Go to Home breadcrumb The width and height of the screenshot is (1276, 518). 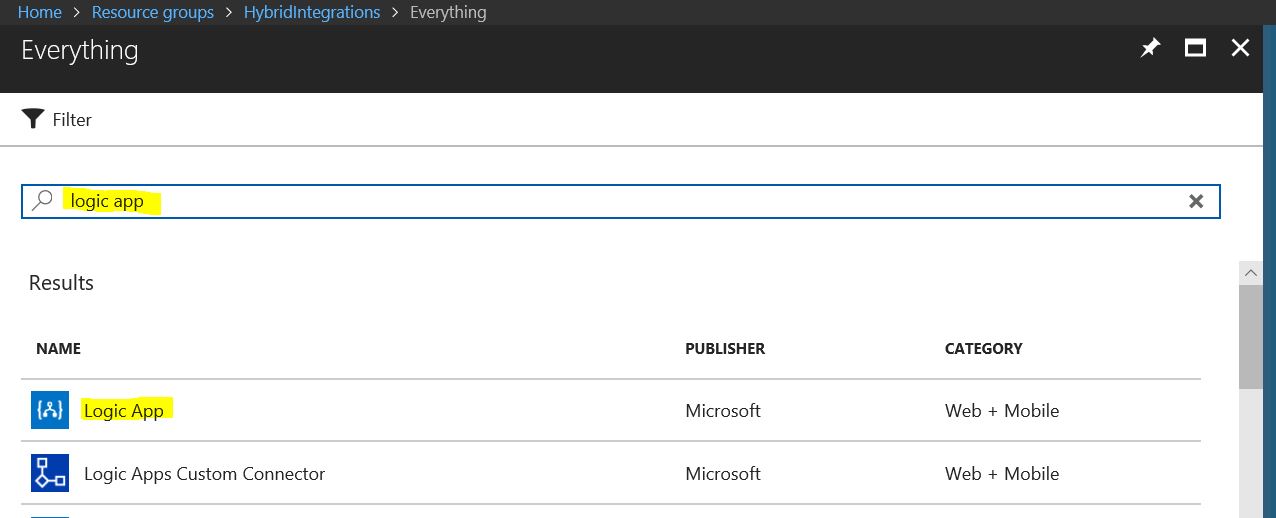coord(40,12)
